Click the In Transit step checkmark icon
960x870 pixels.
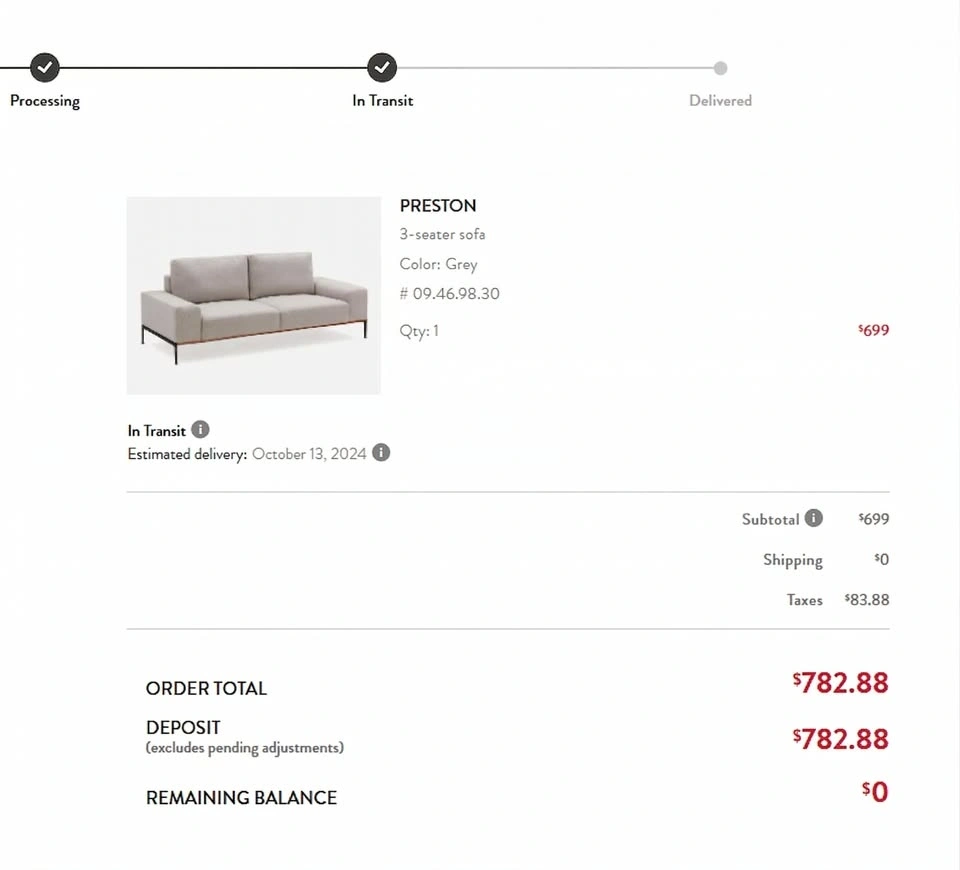(382, 68)
